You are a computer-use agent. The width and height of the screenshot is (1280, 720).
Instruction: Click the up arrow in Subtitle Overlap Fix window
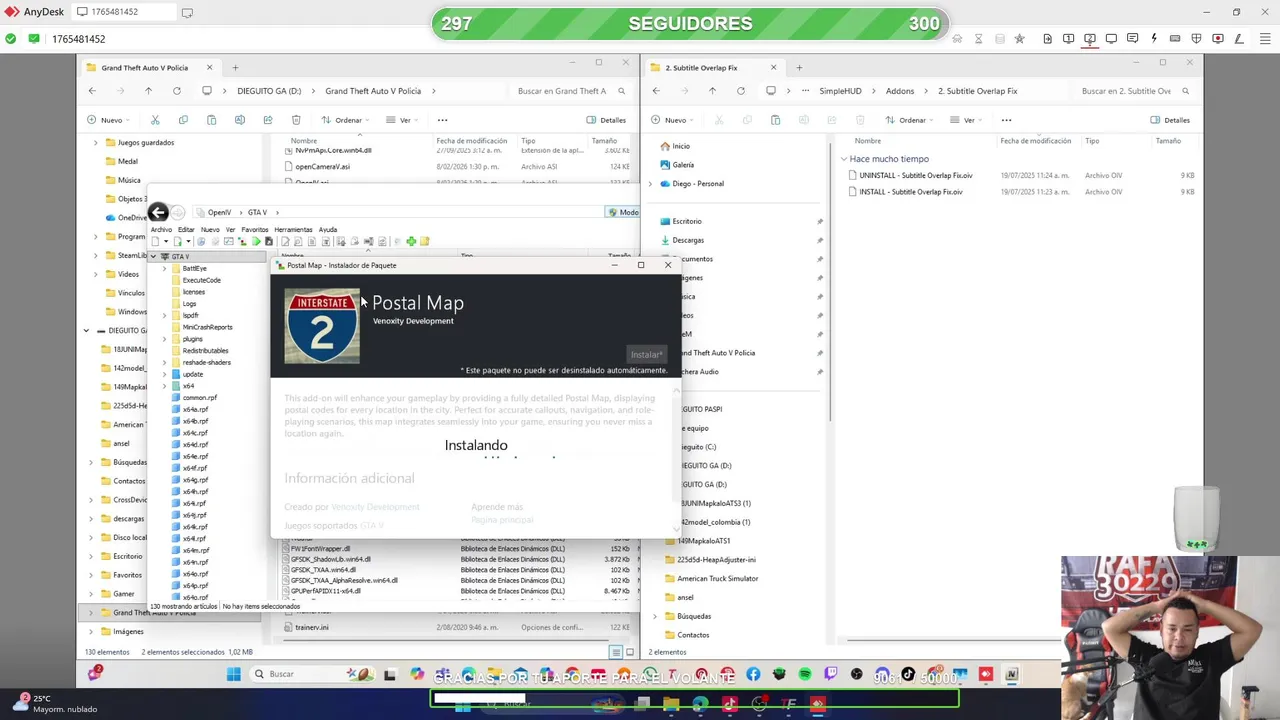pyautogui.click(x=712, y=91)
